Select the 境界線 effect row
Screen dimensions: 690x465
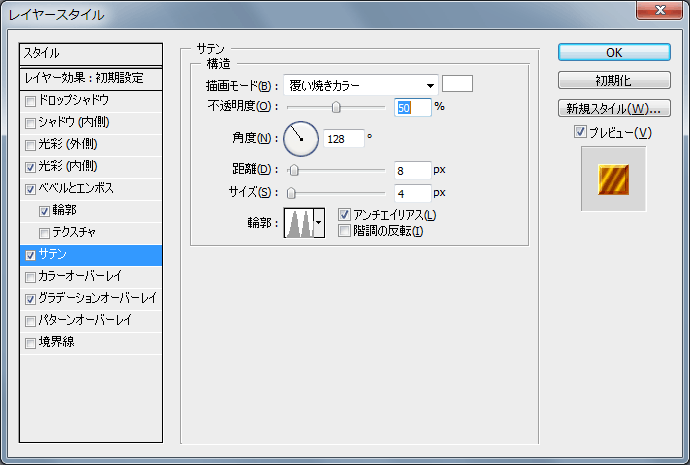(91, 344)
